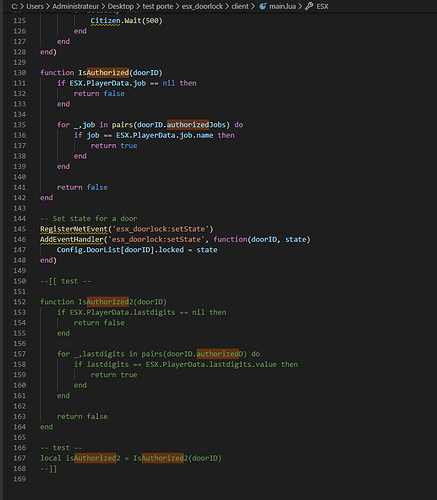Select line number 130 in gutter
The image size is (437, 500).
coord(20,73)
